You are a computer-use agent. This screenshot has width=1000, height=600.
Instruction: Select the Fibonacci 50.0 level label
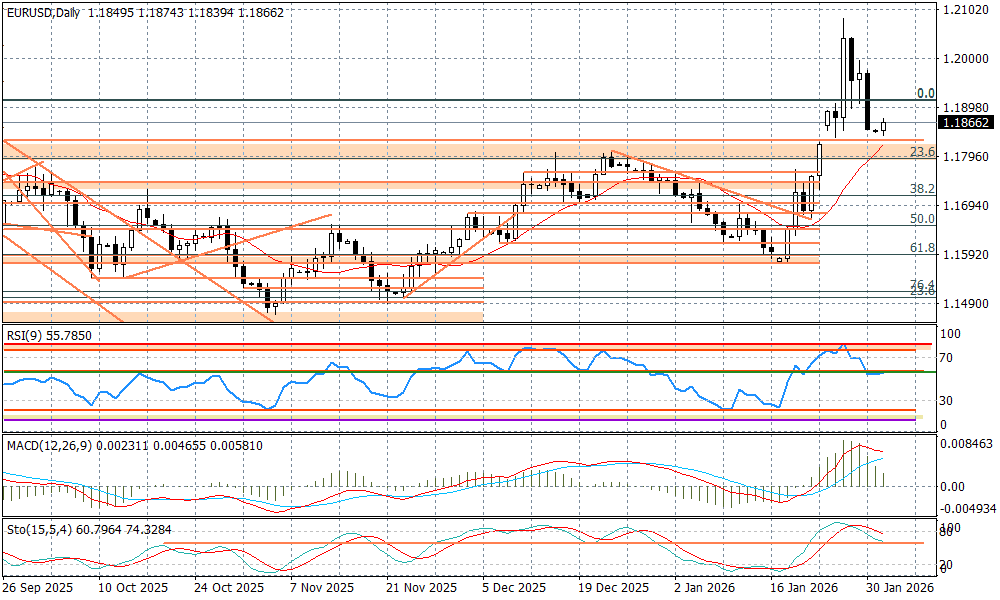point(921,219)
